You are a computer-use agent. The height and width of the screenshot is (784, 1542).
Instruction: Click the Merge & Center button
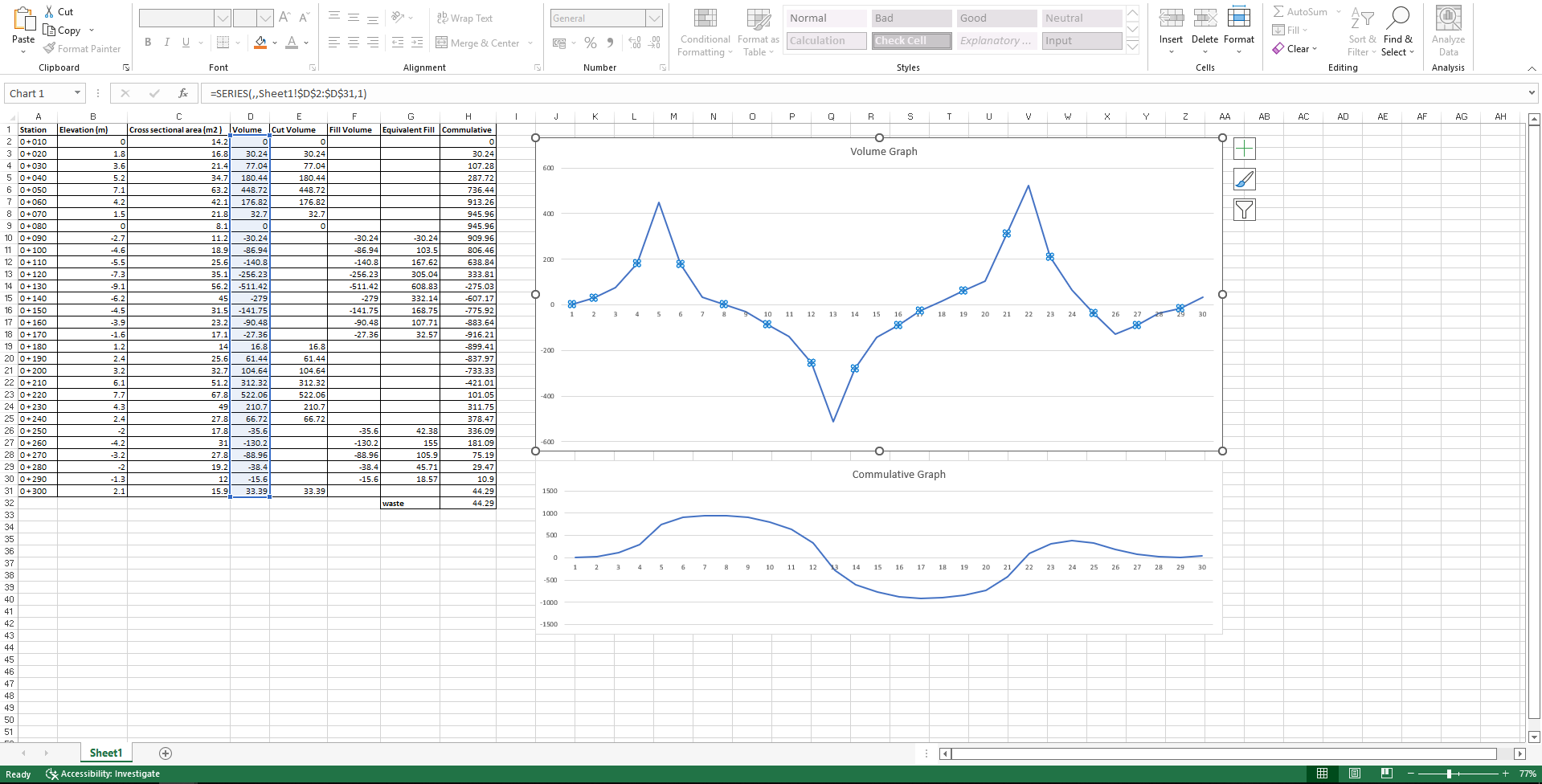coord(477,43)
